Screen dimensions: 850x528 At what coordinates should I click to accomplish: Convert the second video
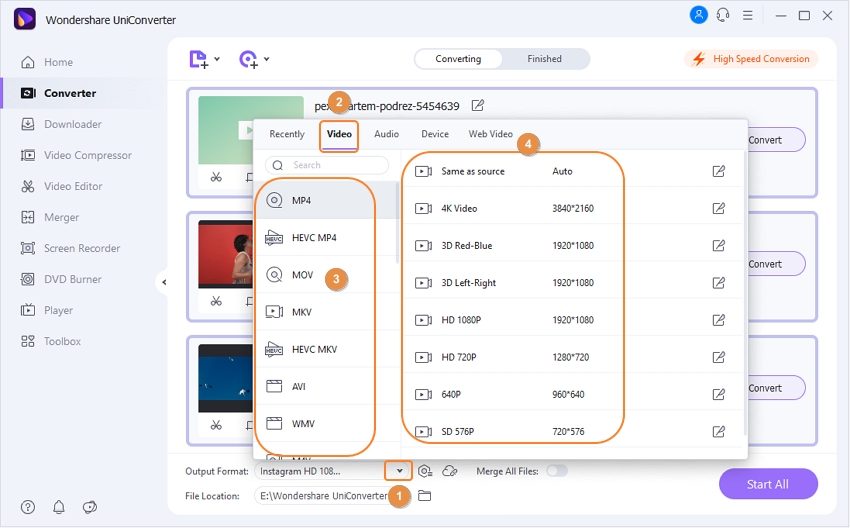pyautogui.click(x=776, y=264)
